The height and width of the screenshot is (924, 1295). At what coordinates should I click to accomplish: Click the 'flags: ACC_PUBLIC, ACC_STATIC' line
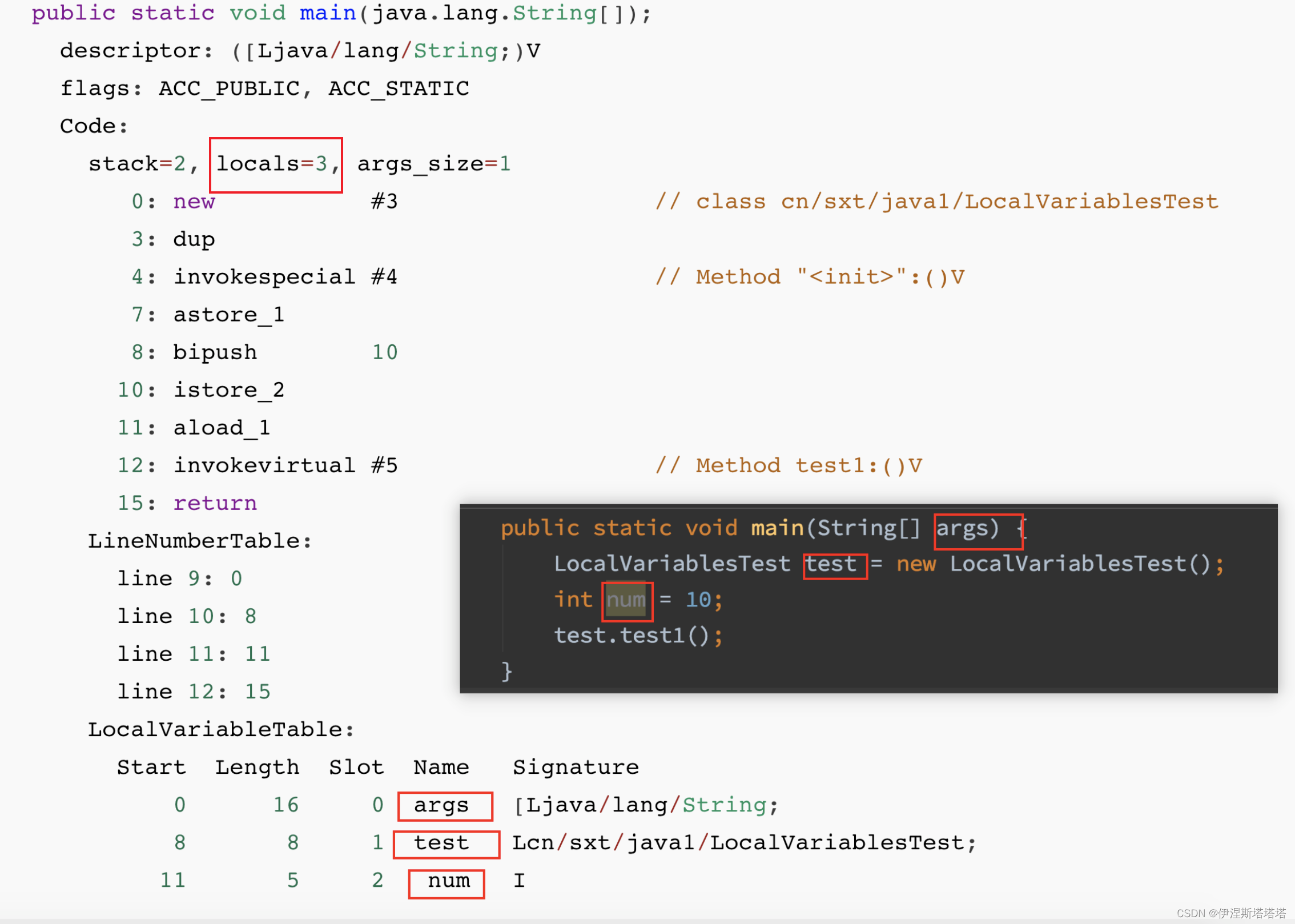tap(265, 89)
